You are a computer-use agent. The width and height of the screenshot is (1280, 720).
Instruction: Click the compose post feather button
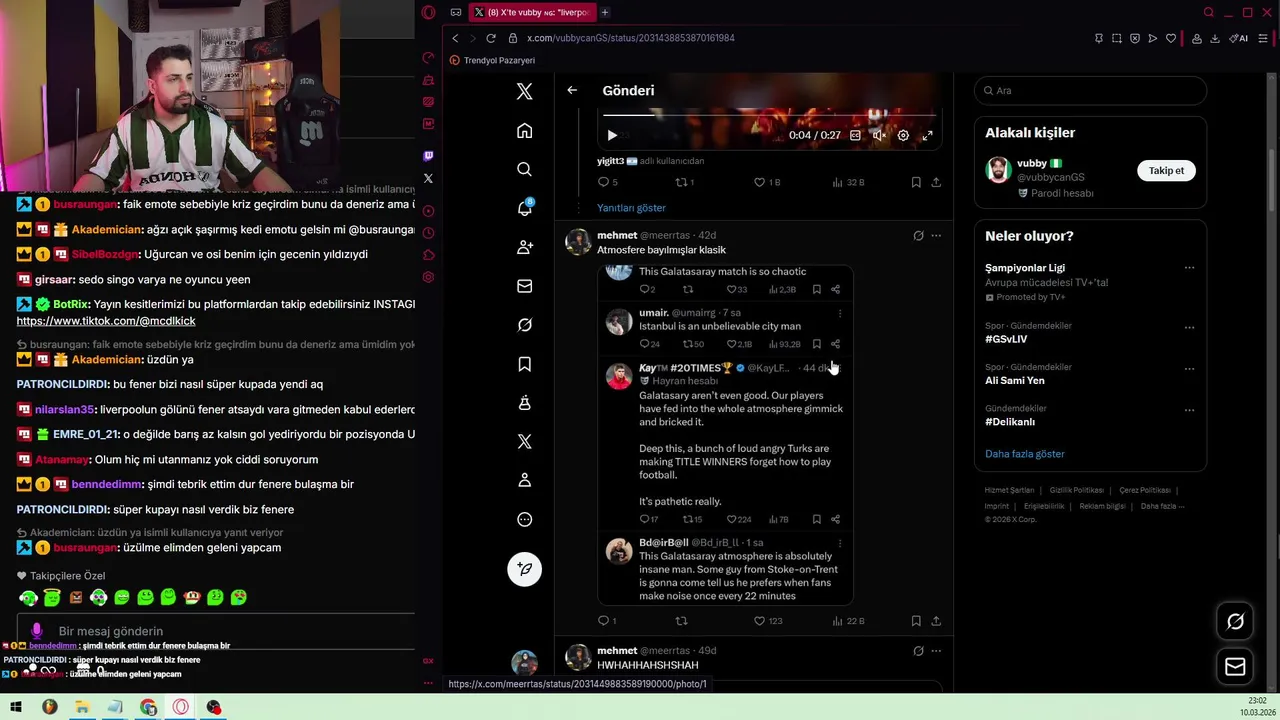524,569
